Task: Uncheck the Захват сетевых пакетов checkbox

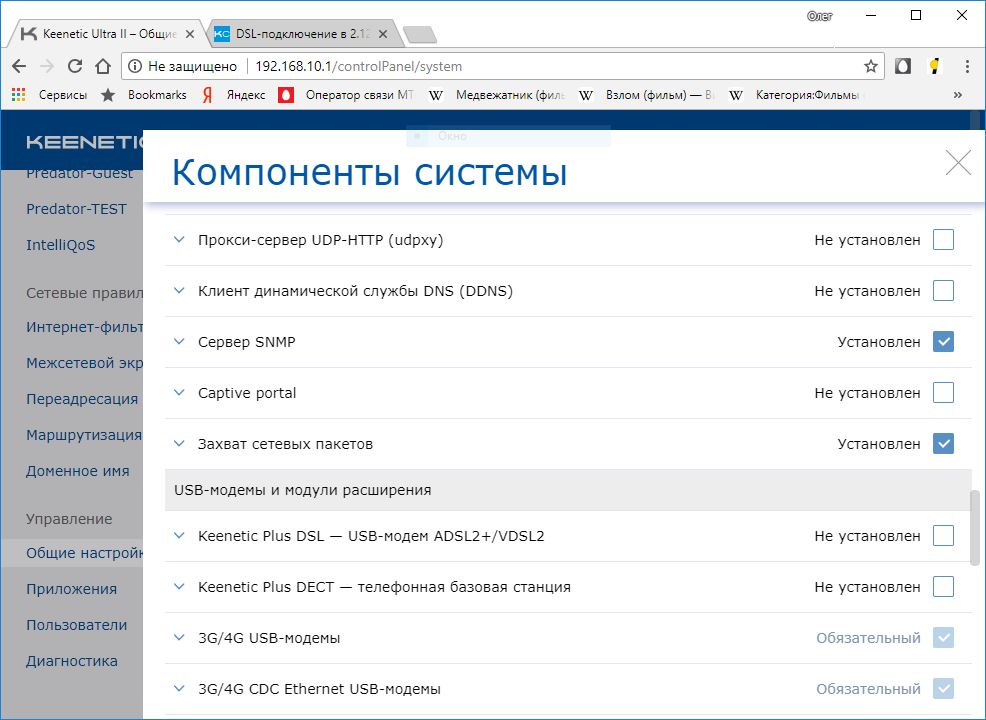Action: pyautogui.click(x=943, y=443)
